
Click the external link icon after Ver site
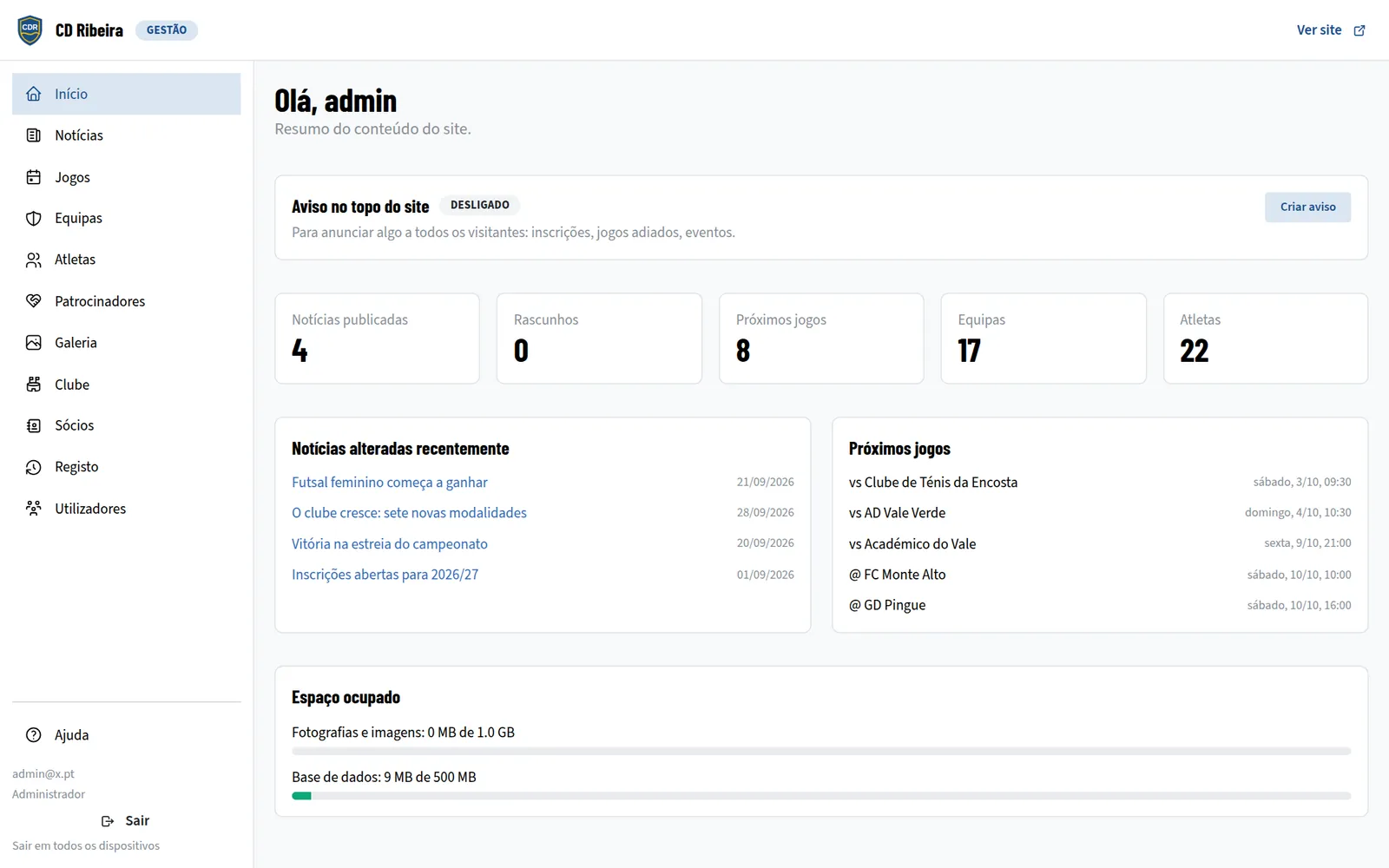pos(1359,30)
